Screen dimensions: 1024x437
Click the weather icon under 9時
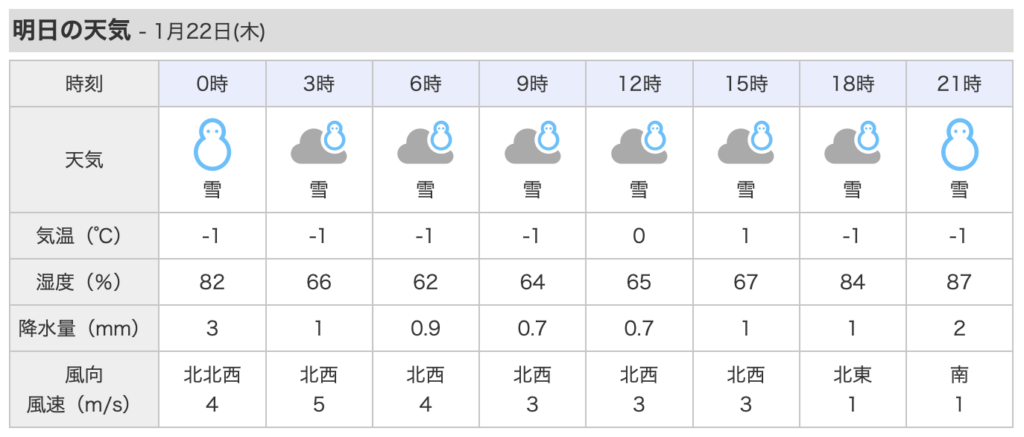pyautogui.click(x=532, y=144)
